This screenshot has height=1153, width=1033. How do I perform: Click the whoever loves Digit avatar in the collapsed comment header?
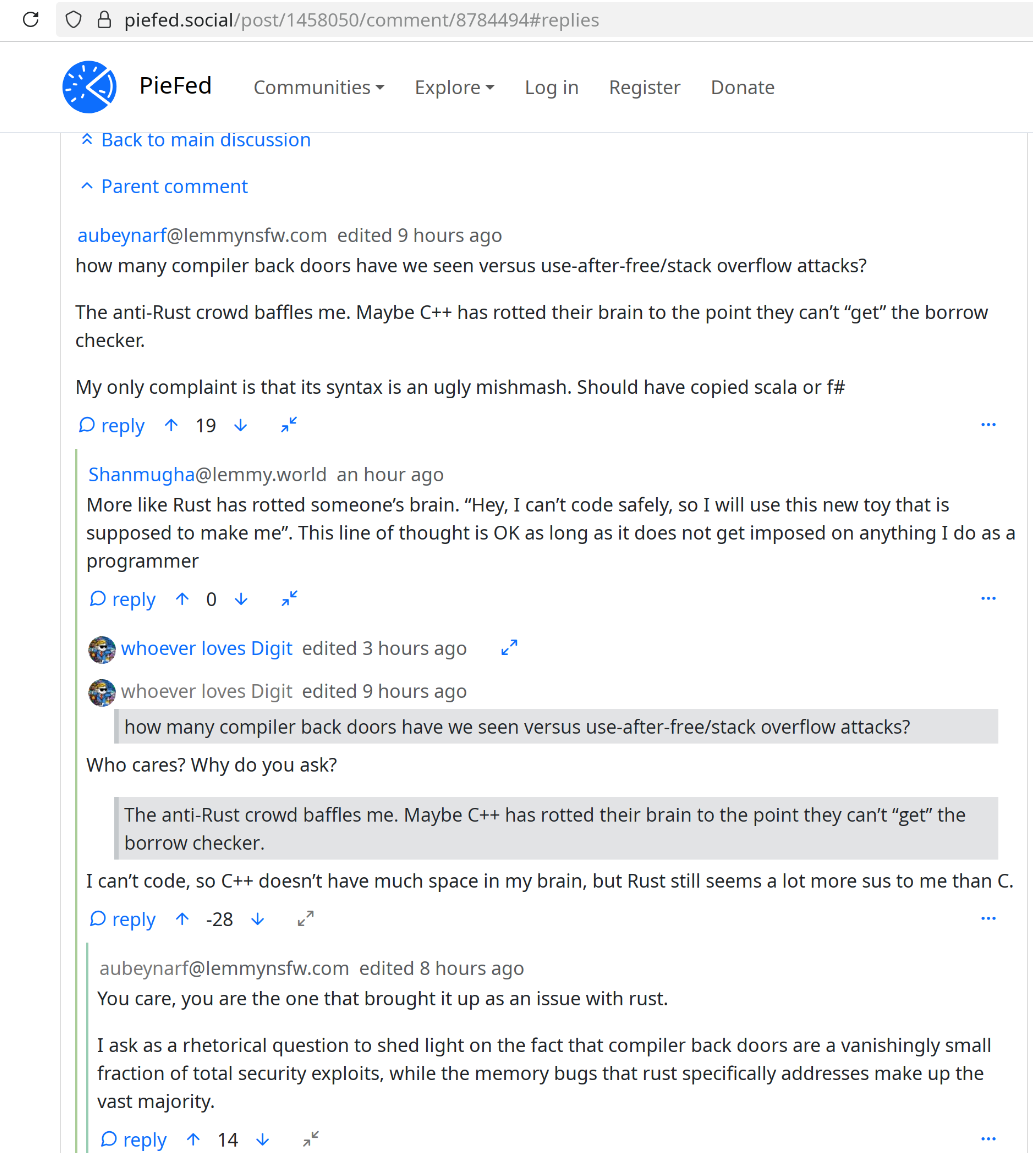point(102,648)
